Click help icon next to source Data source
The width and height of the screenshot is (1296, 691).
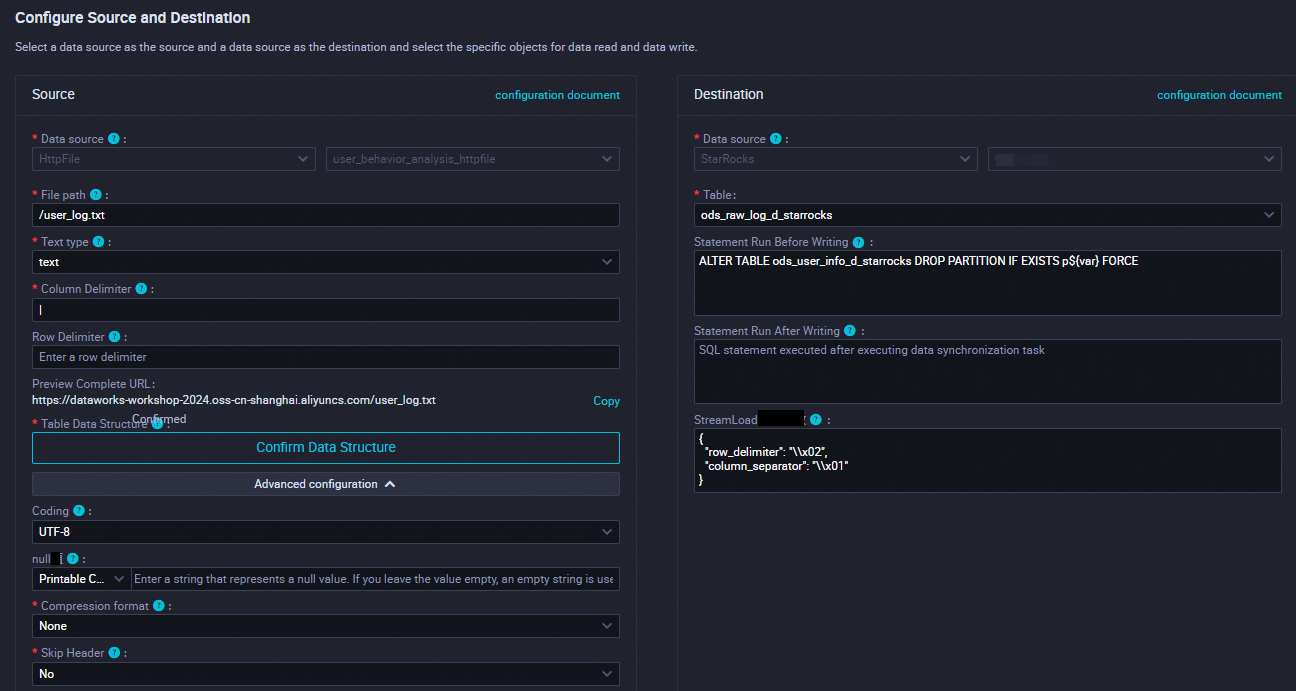click(114, 139)
